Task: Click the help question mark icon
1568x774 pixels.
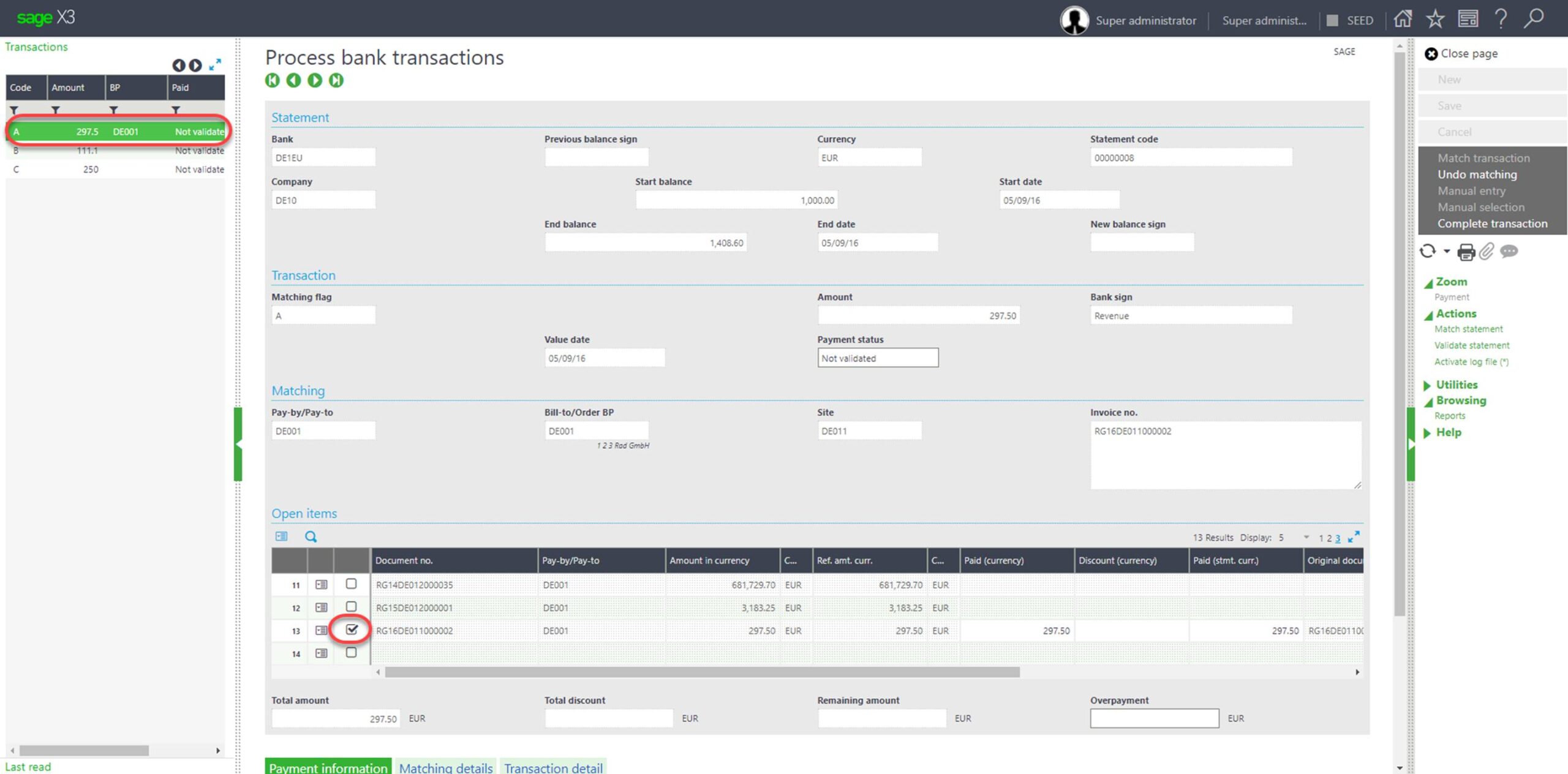Action: coord(1501,19)
